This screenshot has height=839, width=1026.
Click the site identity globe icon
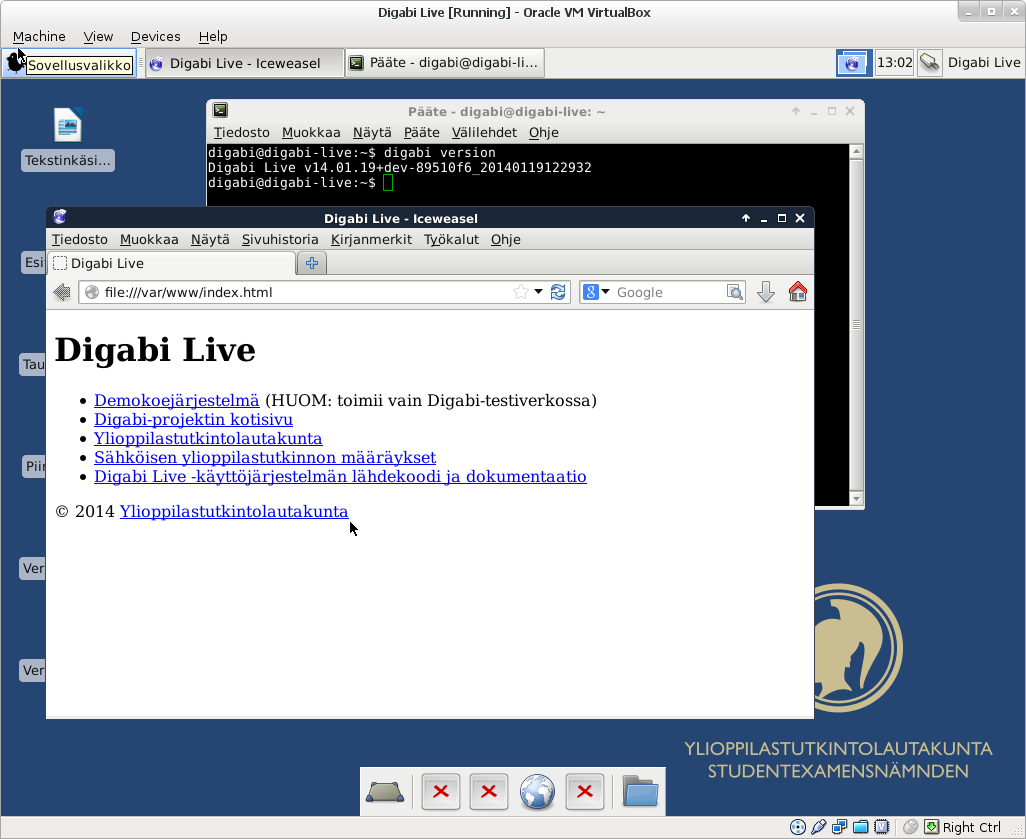point(92,292)
